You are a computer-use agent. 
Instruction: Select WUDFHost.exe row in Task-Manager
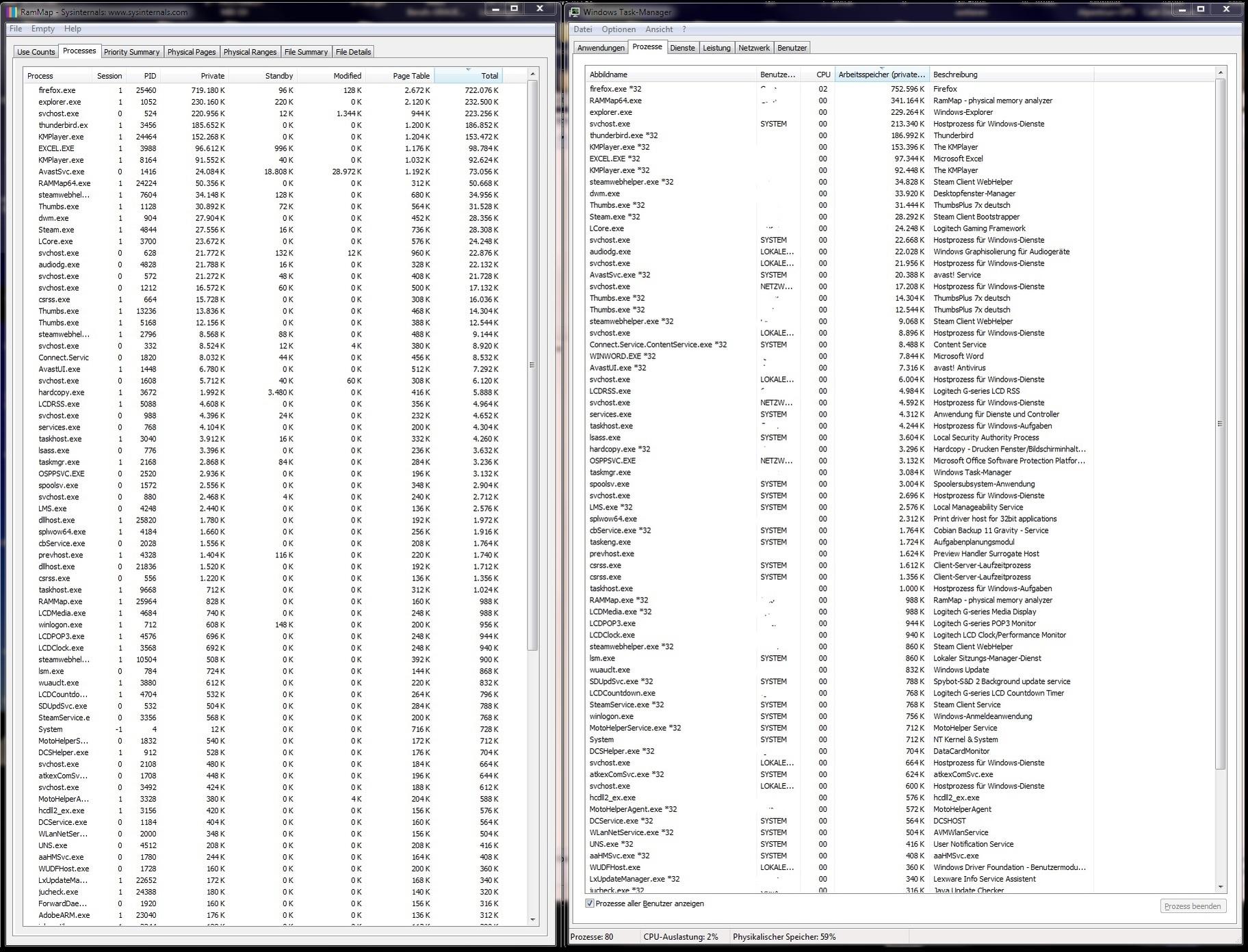(840, 867)
